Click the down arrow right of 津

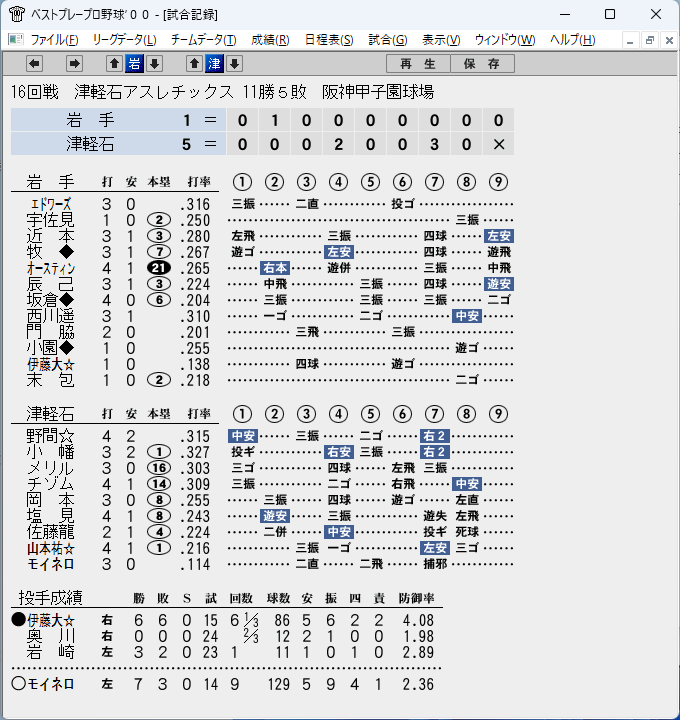coord(234,63)
